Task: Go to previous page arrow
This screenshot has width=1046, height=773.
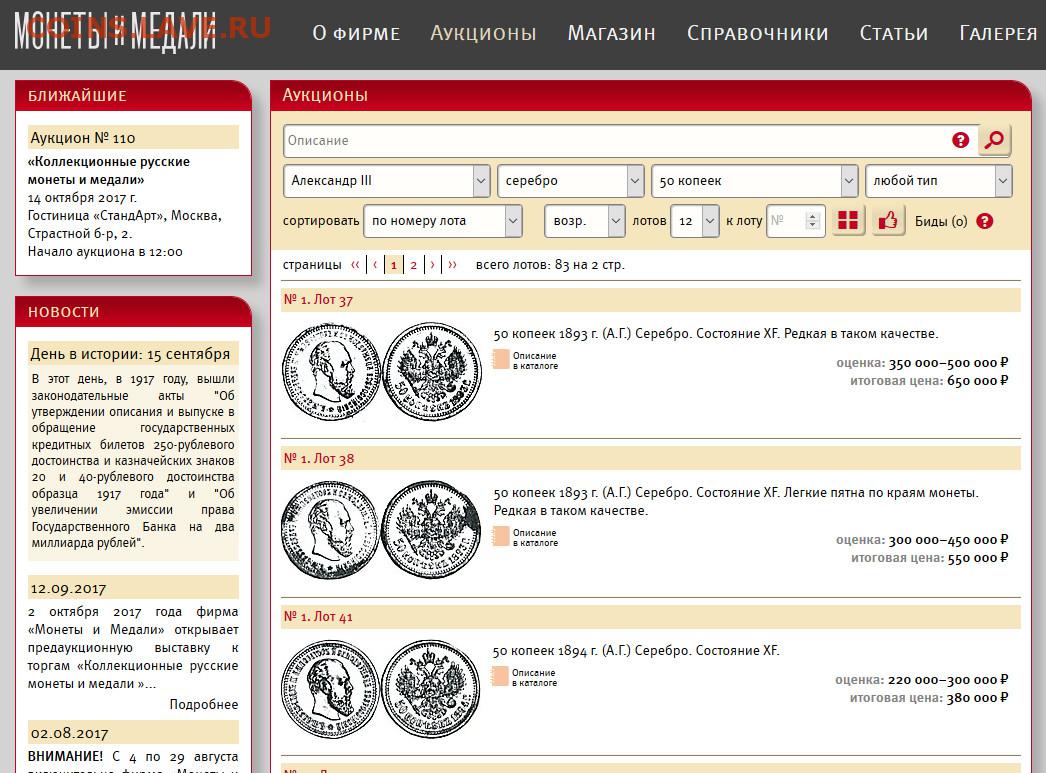Action: (x=375, y=265)
